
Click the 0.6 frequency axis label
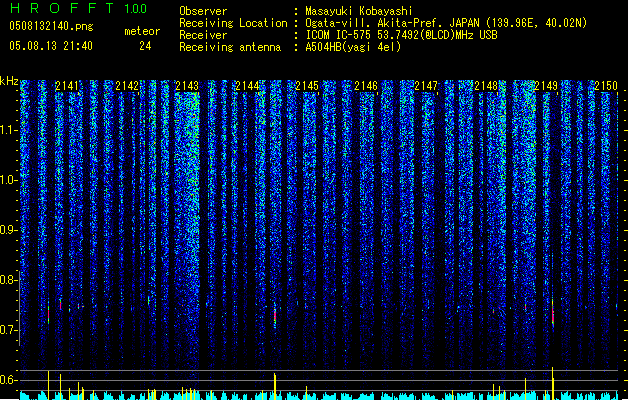(8, 380)
